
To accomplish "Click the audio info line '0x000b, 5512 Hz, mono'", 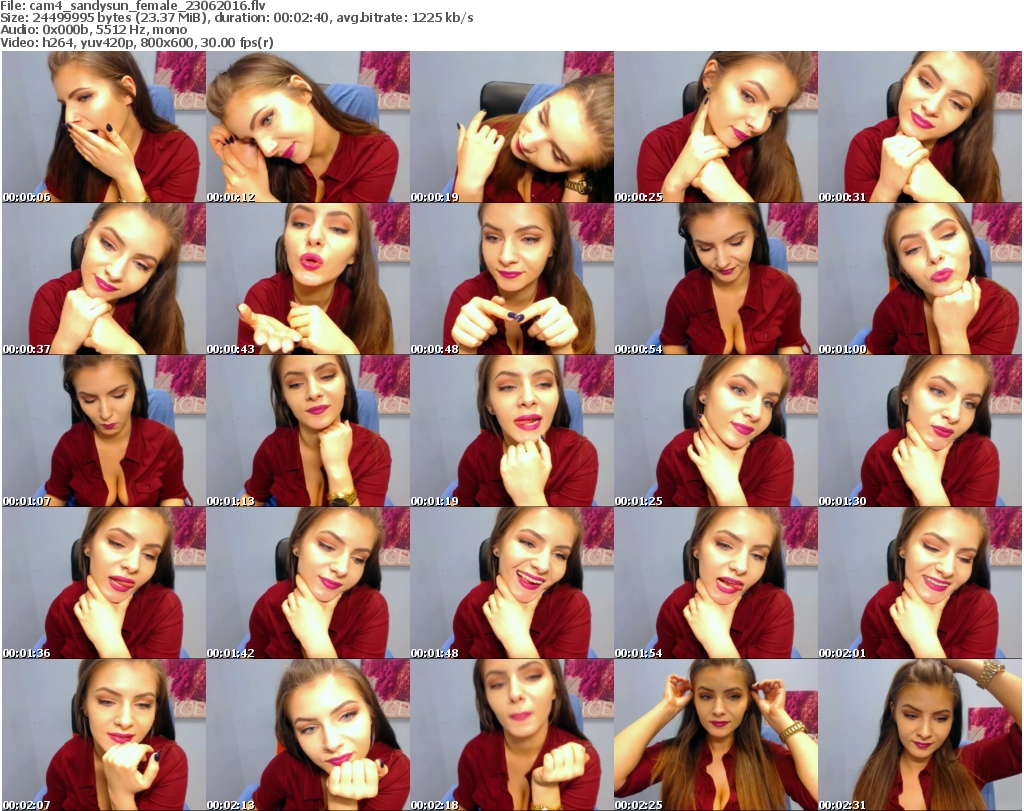I will click(x=114, y=30).
